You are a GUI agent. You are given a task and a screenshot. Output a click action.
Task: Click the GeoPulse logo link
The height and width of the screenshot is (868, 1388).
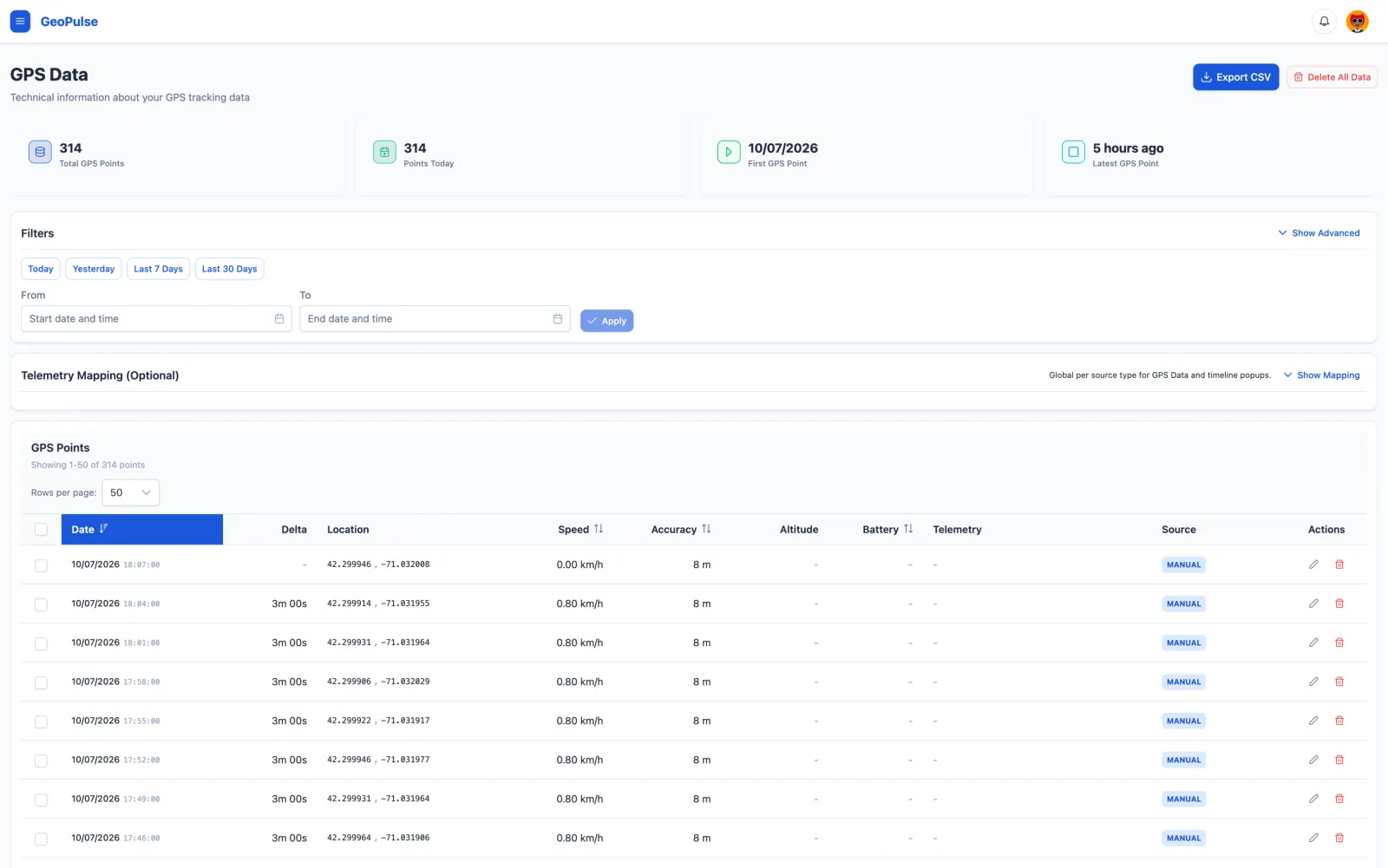pos(69,22)
